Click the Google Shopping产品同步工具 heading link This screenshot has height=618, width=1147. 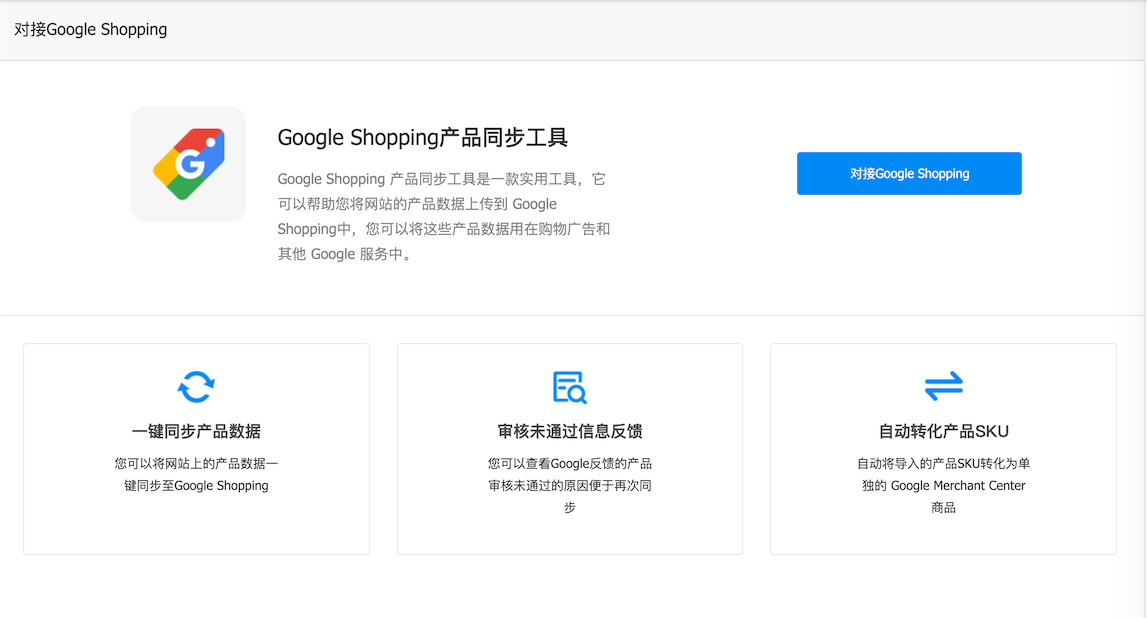[x=423, y=137]
